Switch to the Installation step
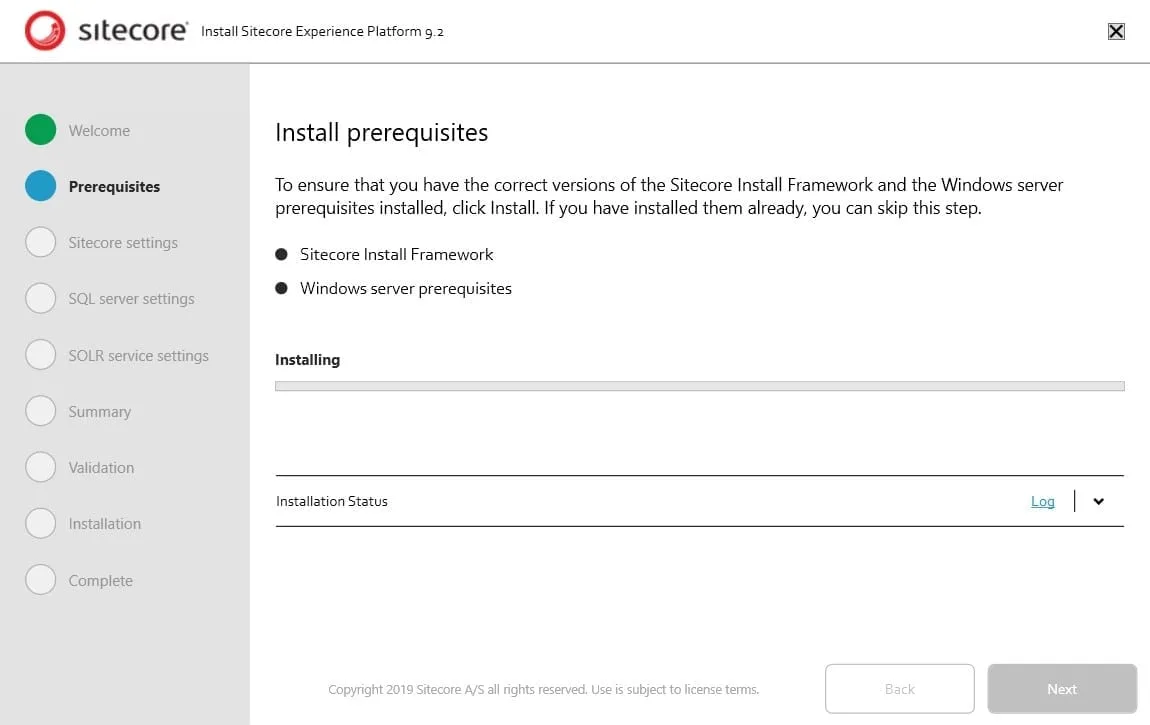The width and height of the screenshot is (1150, 725). pyautogui.click(x=40, y=523)
